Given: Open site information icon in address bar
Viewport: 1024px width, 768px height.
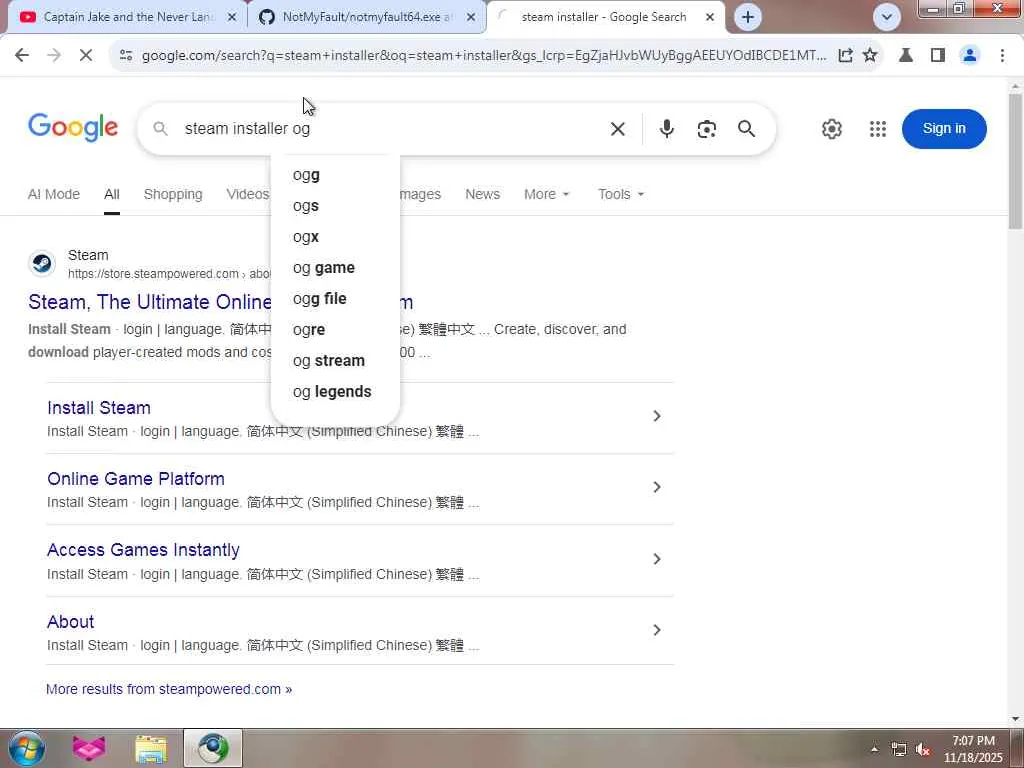Looking at the screenshot, I should (126, 56).
